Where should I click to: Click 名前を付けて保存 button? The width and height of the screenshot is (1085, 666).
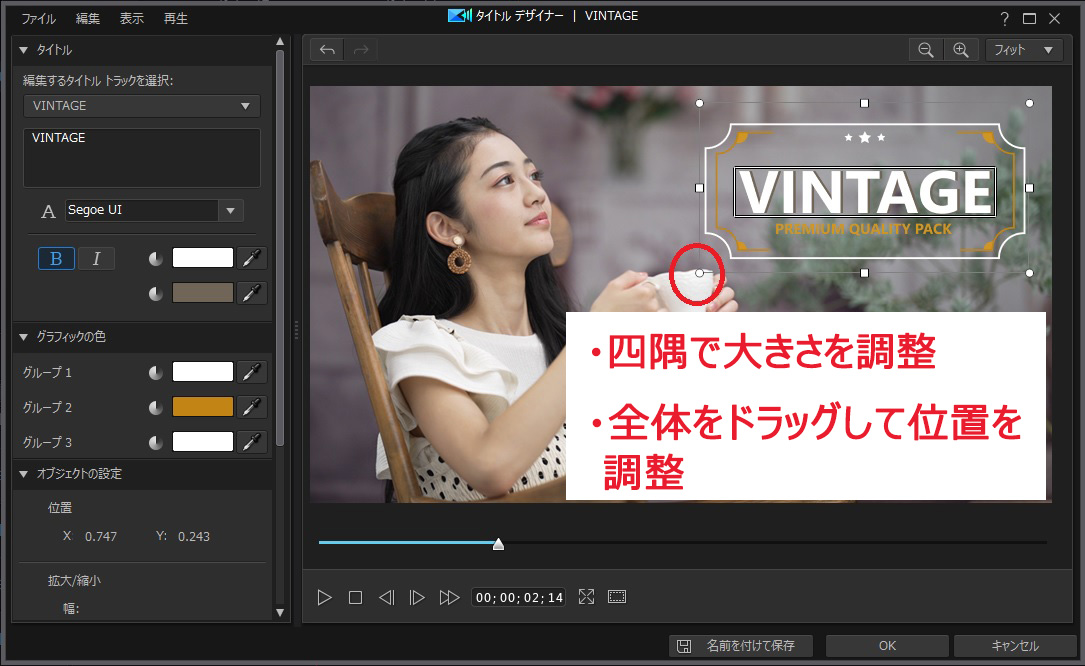pyautogui.click(x=741, y=646)
